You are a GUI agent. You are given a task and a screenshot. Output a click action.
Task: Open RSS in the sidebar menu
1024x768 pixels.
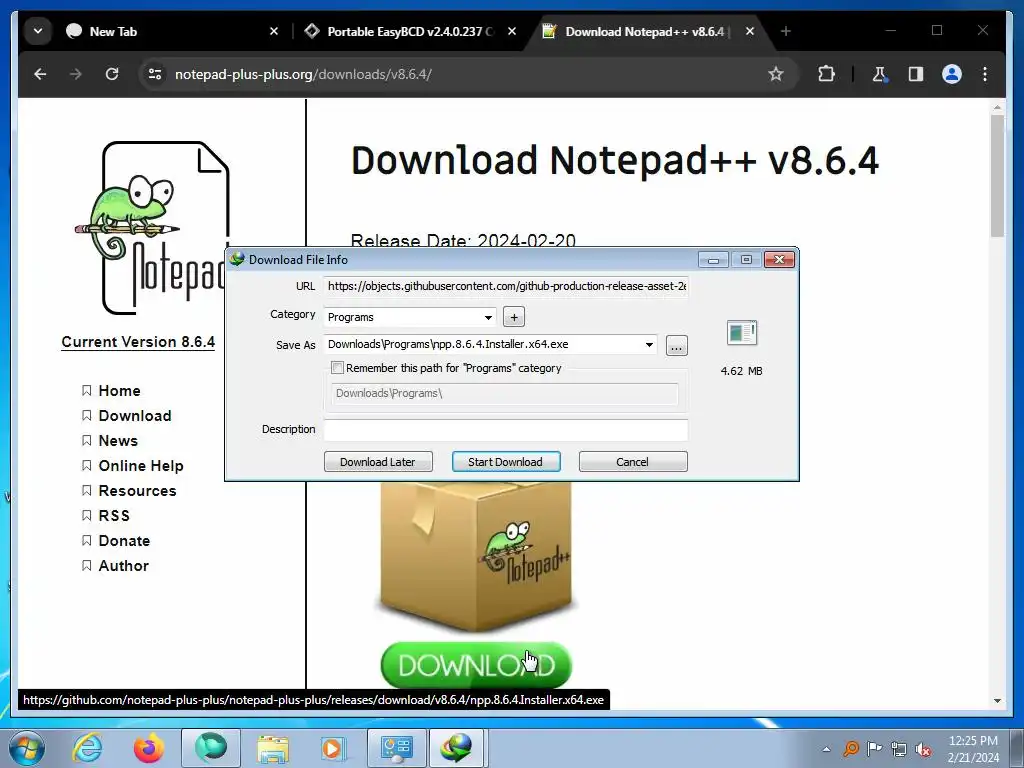114,516
